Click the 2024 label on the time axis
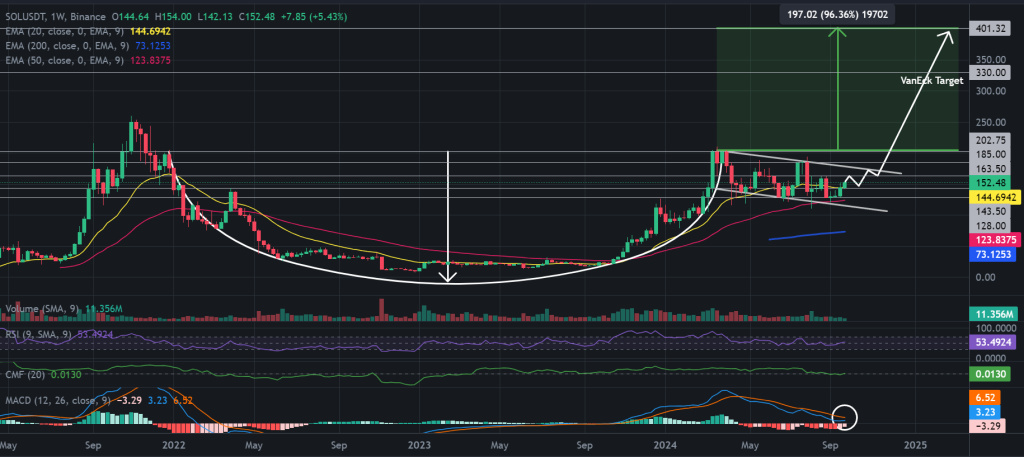1024x457 pixels. [667, 445]
